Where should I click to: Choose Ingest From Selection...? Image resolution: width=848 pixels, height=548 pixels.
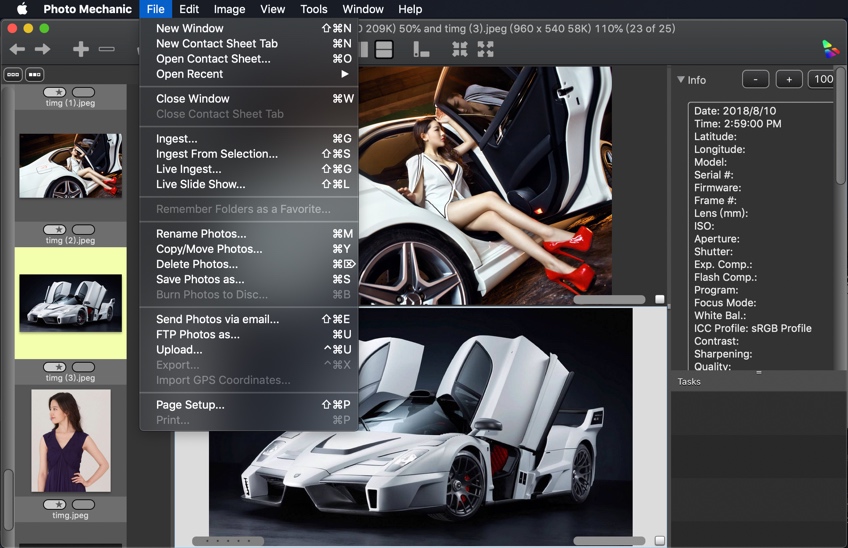click(x=249, y=154)
